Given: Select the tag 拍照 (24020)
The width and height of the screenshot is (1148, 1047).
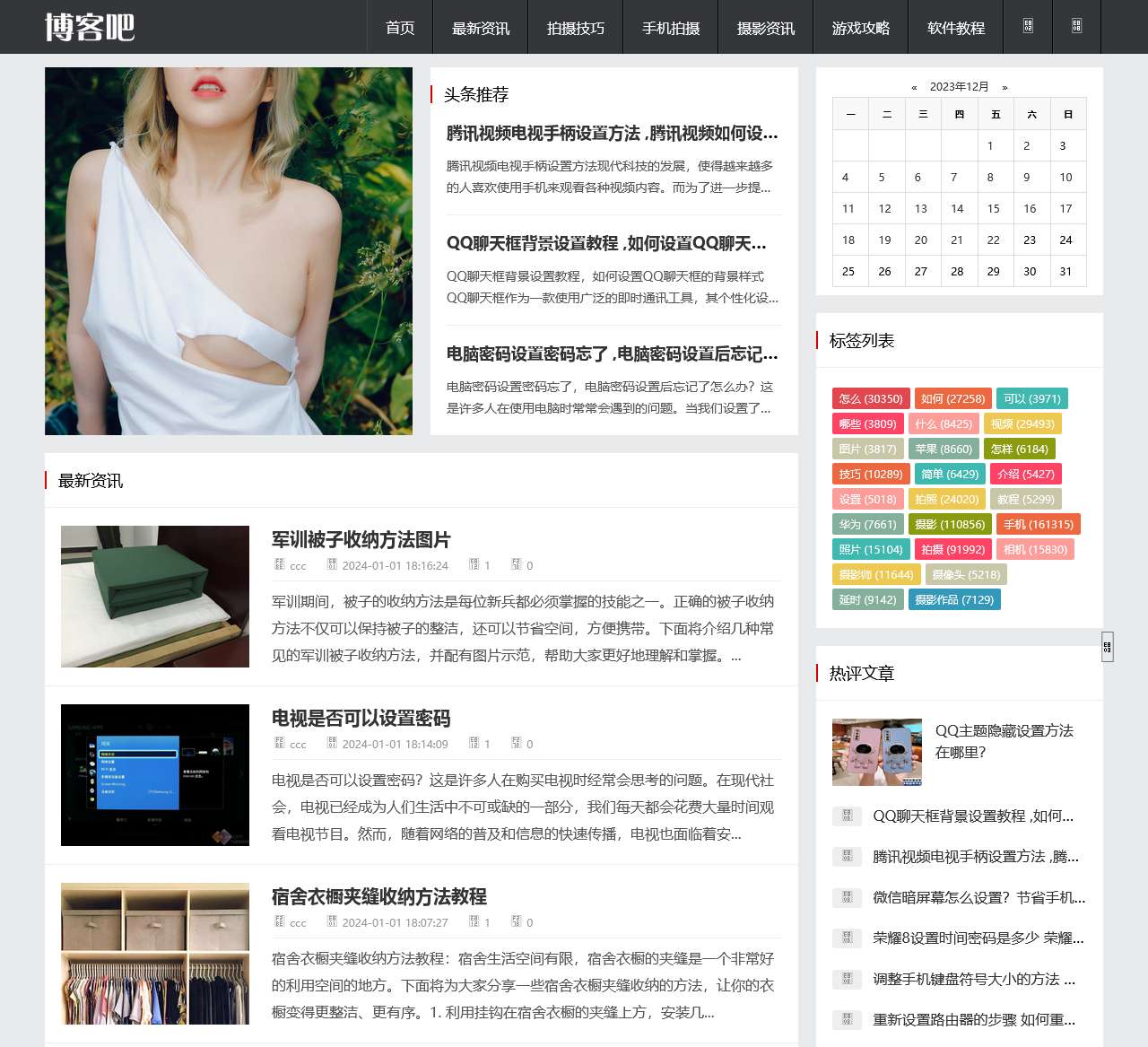Looking at the screenshot, I should click(947, 499).
